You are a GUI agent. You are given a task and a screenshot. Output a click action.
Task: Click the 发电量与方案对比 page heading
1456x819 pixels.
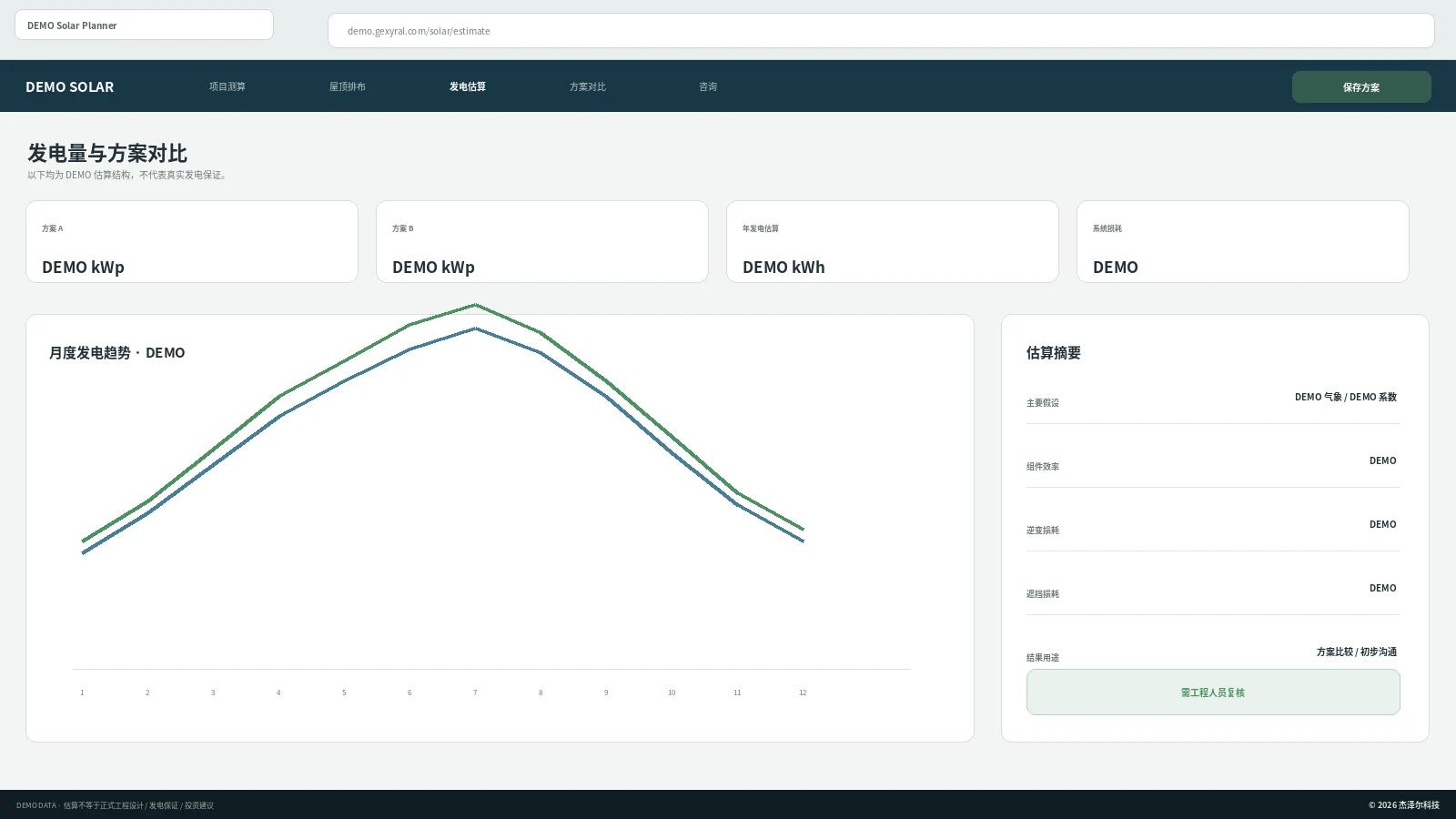[x=107, y=153]
